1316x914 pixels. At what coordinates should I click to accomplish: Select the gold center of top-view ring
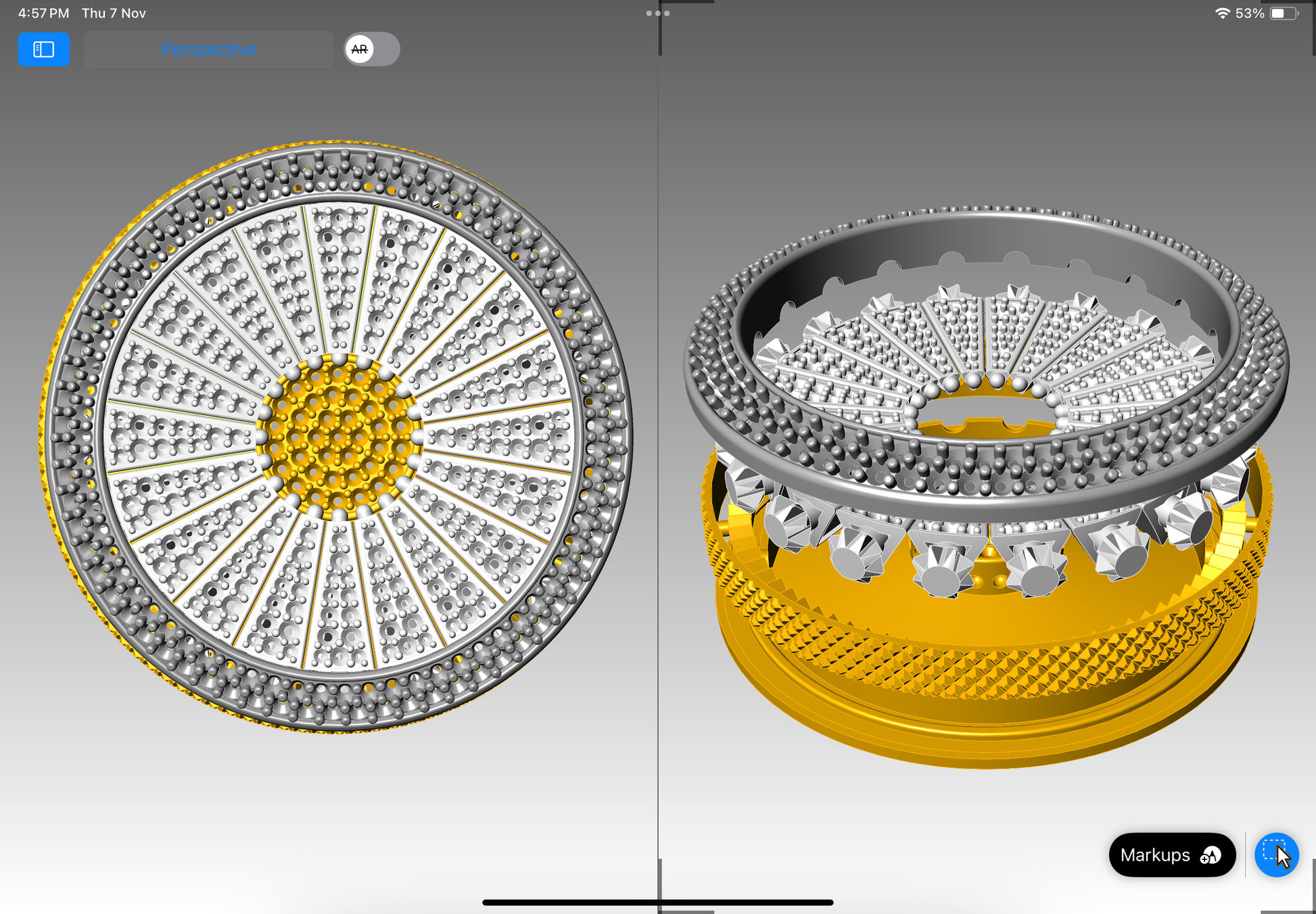(x=338, y=436)
